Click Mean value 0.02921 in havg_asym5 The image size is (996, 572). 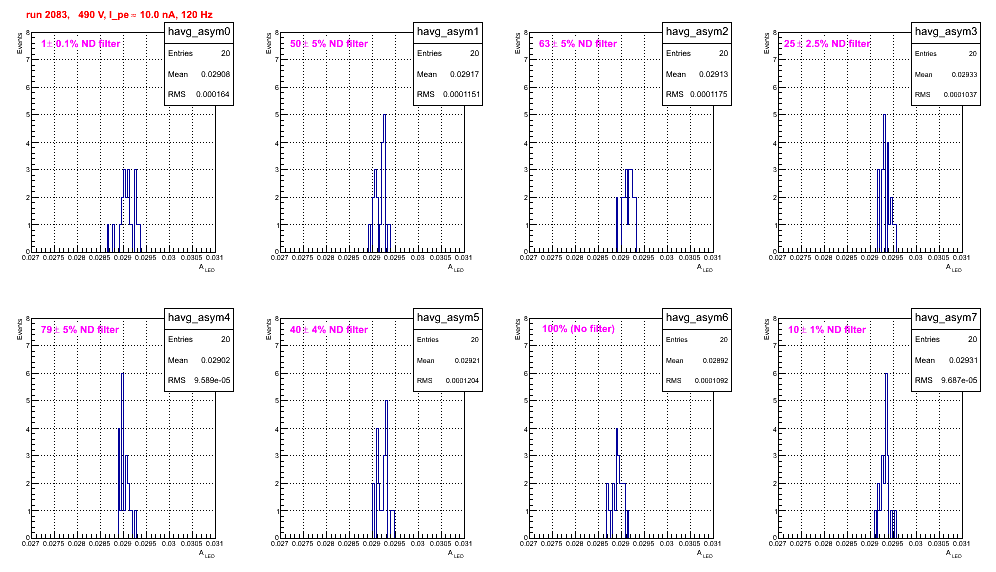[x=466, y=360]
